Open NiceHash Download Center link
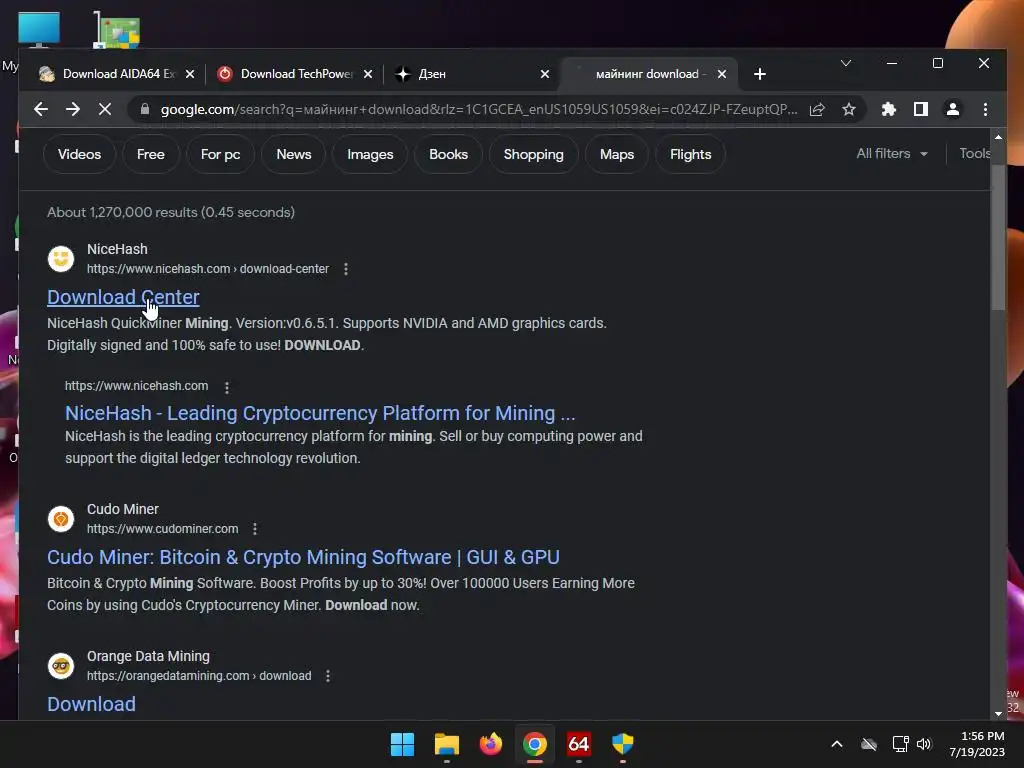The width and height of the screenshot is (1024, 768). click(123, 297)
